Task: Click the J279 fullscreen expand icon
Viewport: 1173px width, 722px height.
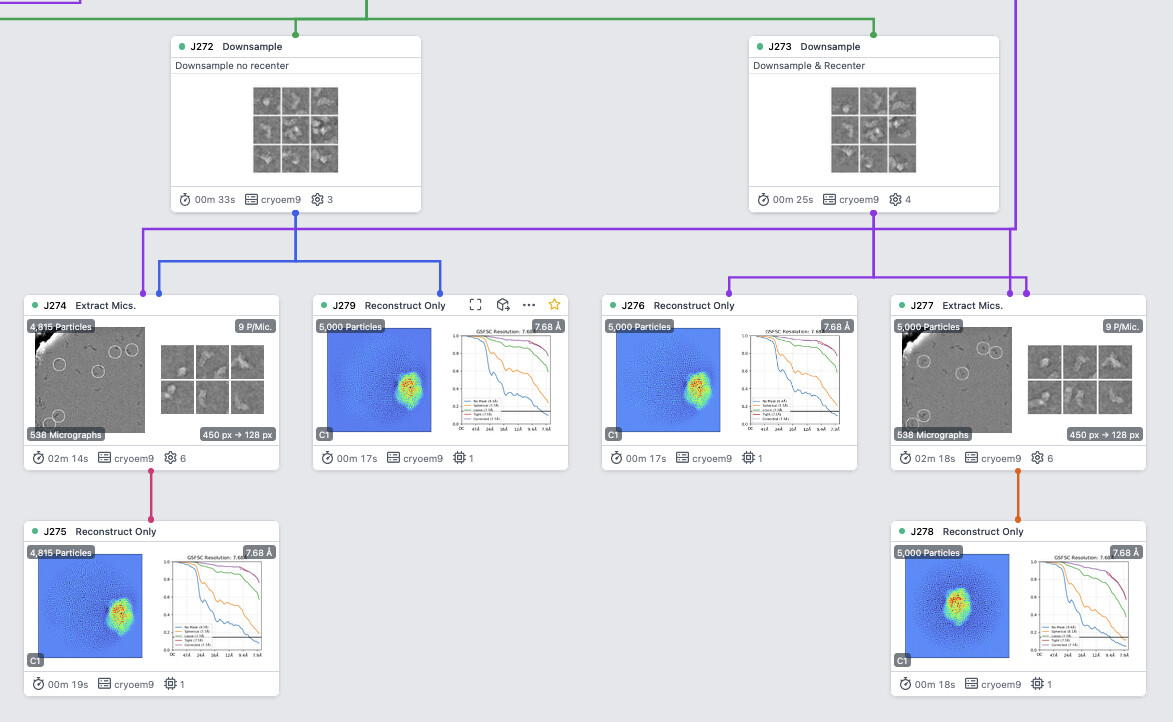Action: click(475, 305)
